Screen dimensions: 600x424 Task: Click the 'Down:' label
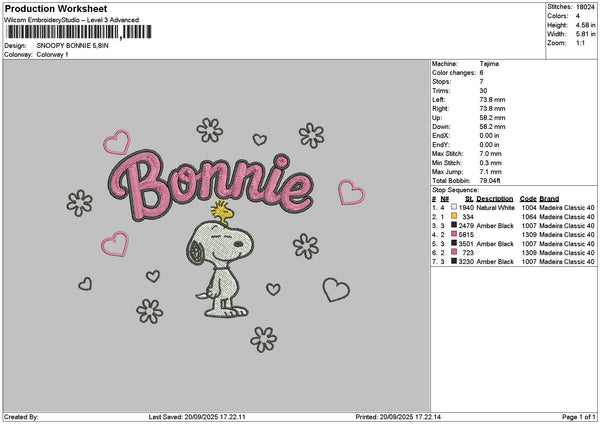[x=441, y=127]
